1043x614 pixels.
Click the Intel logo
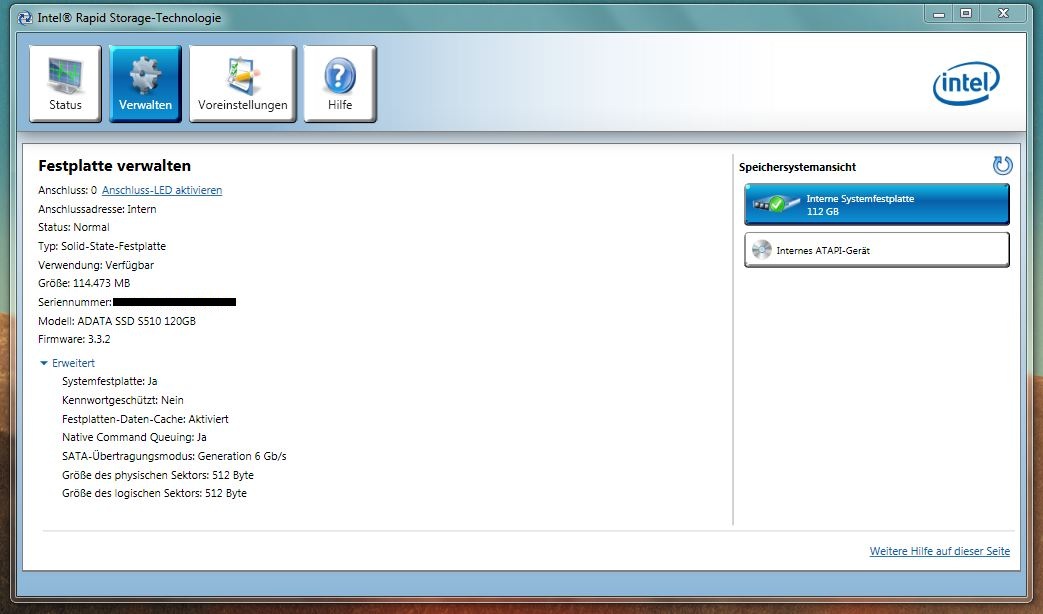coord(966,83)
